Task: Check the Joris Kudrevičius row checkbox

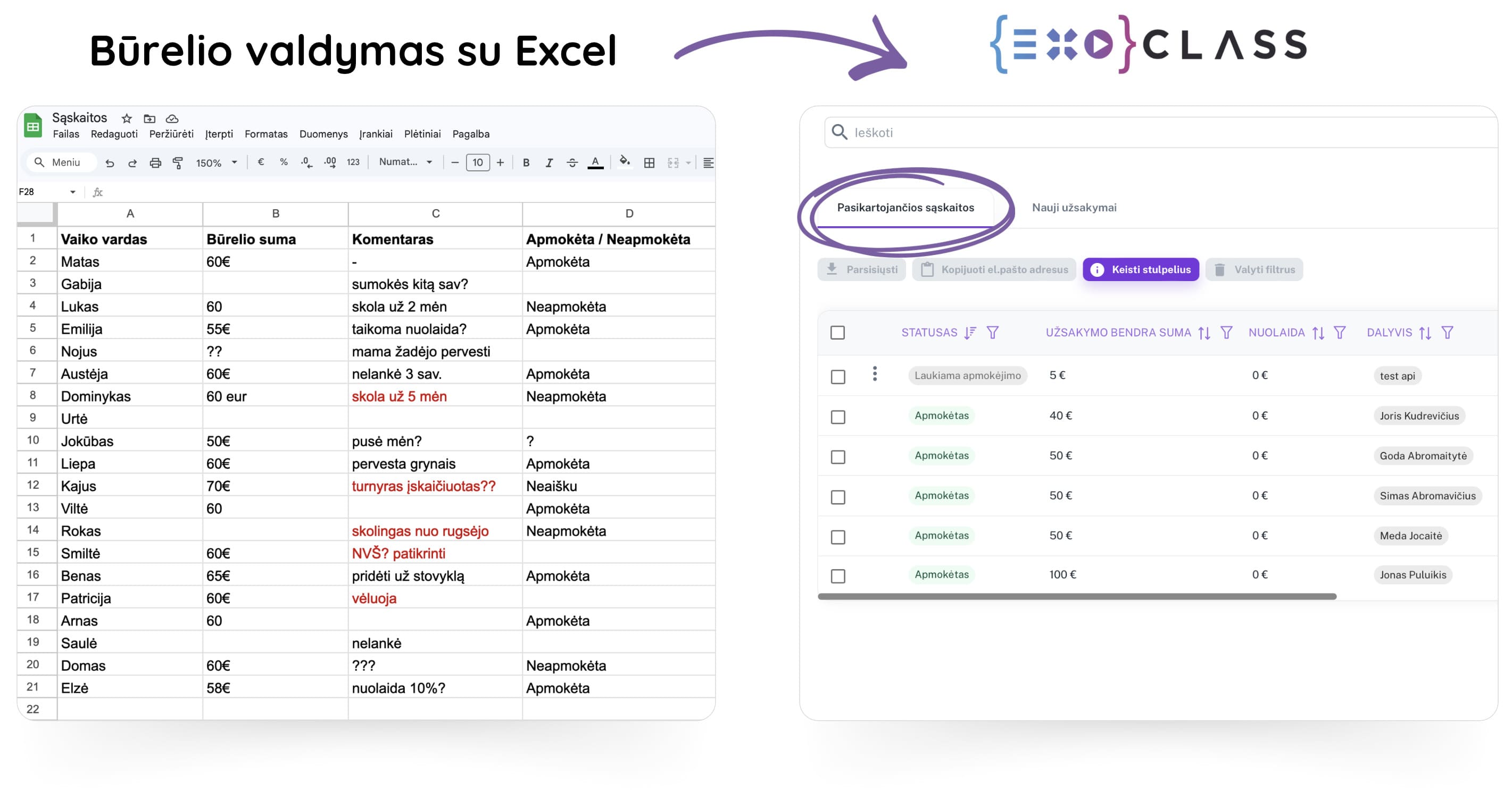Action: pyautogui.click(x=837, y=417)
